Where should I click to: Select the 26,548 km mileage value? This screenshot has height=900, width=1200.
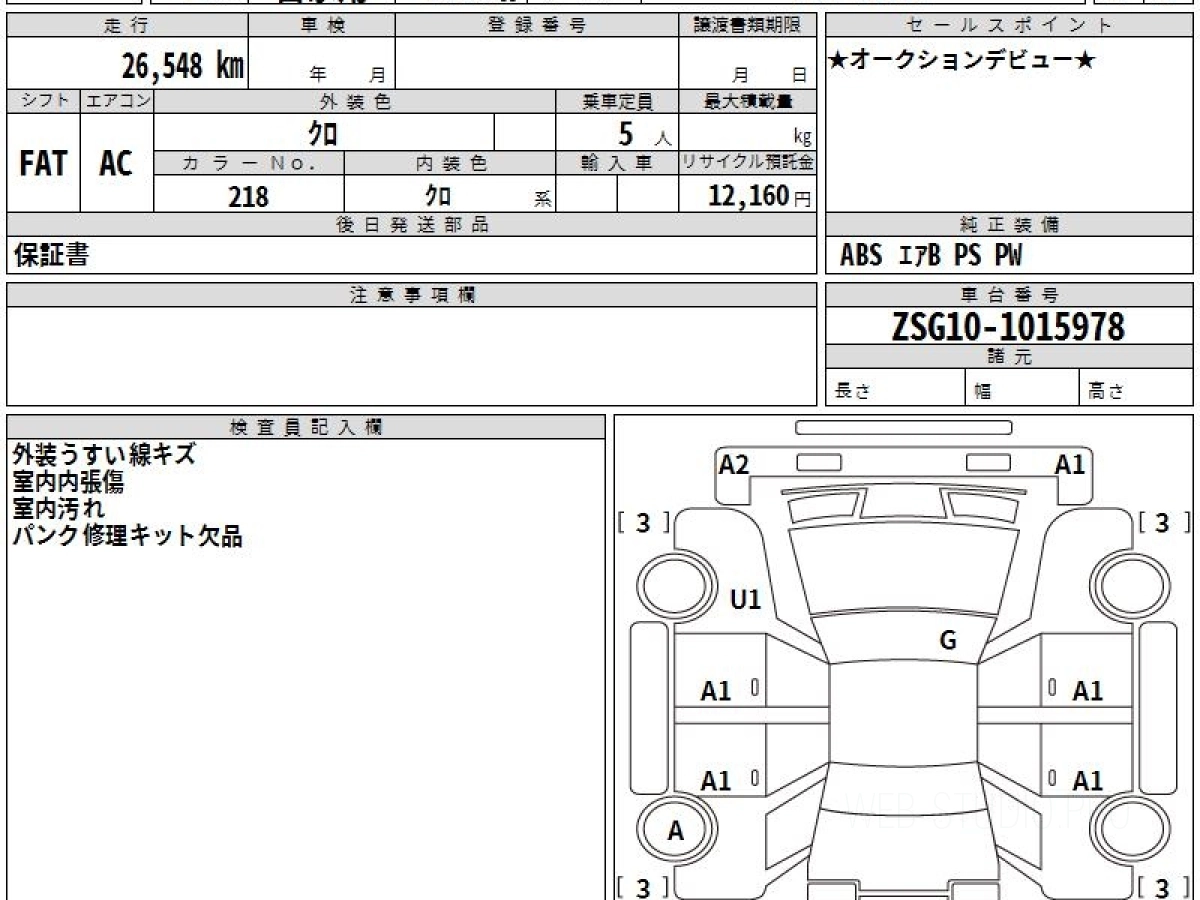(x=183, y=66)
